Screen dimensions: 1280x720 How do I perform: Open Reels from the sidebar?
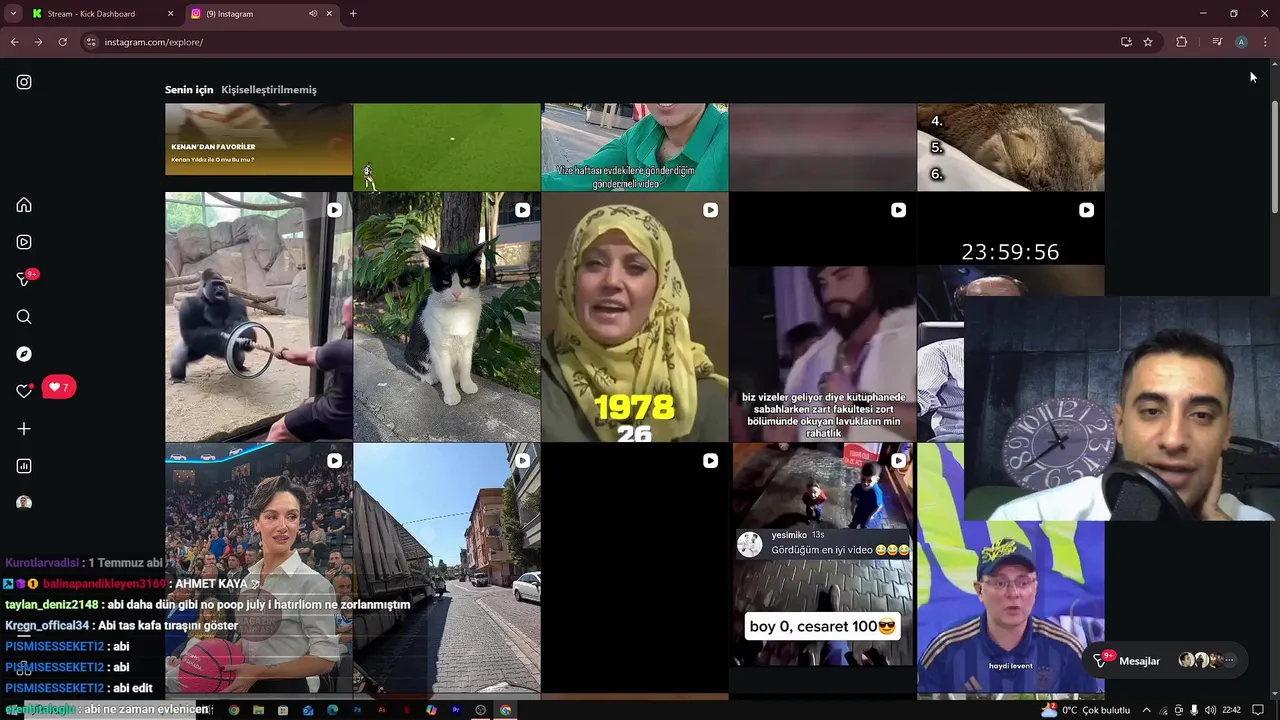pos(24,242)
